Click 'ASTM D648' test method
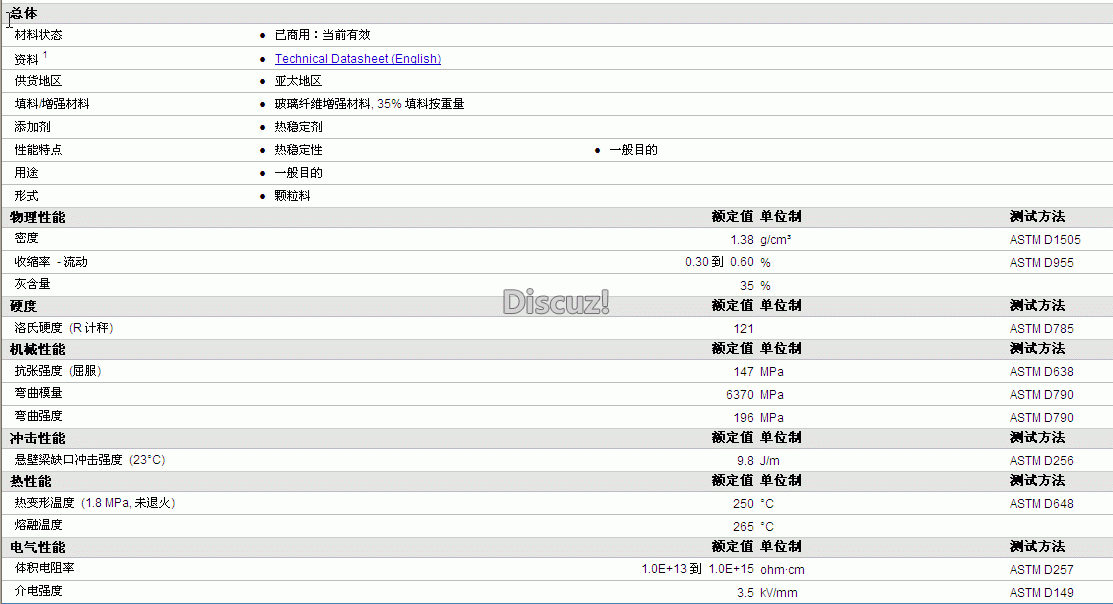Viewport: 1113px width, 604px height. pyautogui.click(x=1041, y=504)
